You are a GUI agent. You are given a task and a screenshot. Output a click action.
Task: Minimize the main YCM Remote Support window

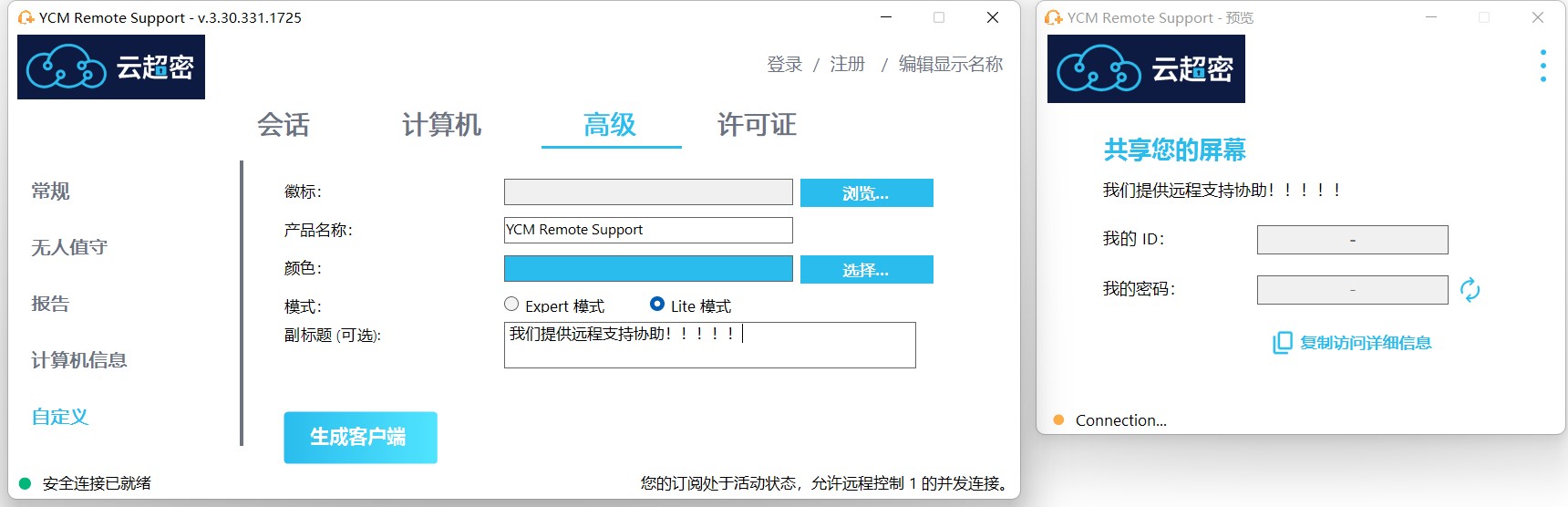point(886,17)
